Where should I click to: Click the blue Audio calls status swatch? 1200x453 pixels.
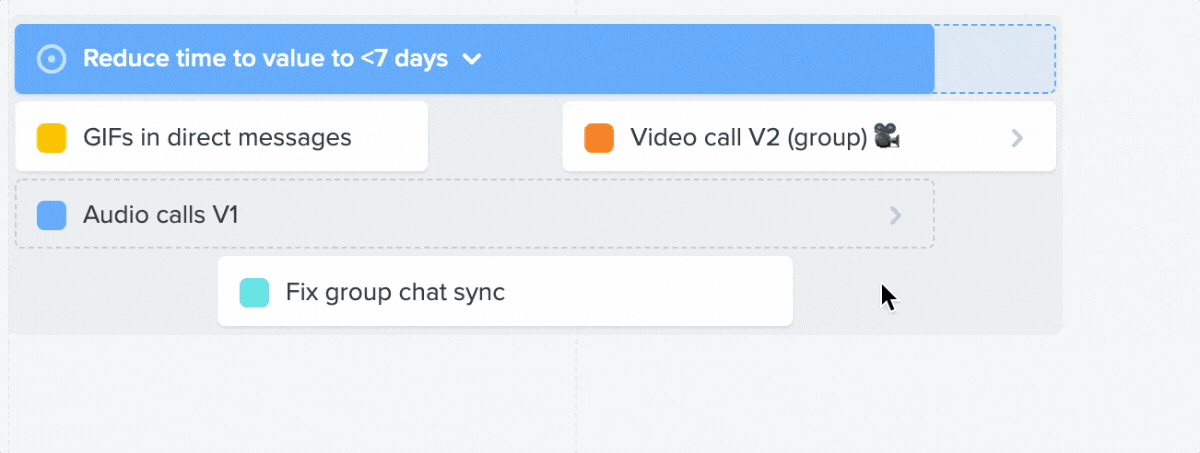pyautogui.click(x=51, y=215)
